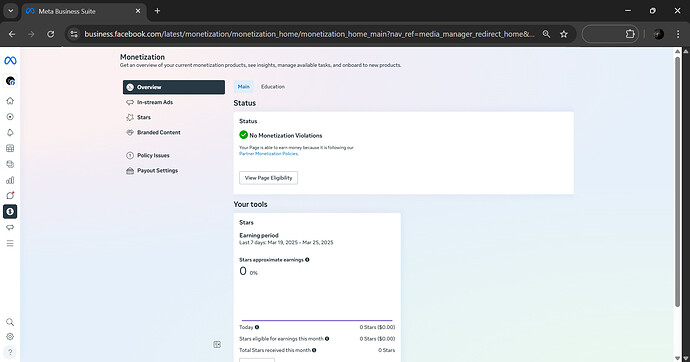Open the Partner Monetization Policies link
This screenshot has width=690, height=362.
coord(268,154)
